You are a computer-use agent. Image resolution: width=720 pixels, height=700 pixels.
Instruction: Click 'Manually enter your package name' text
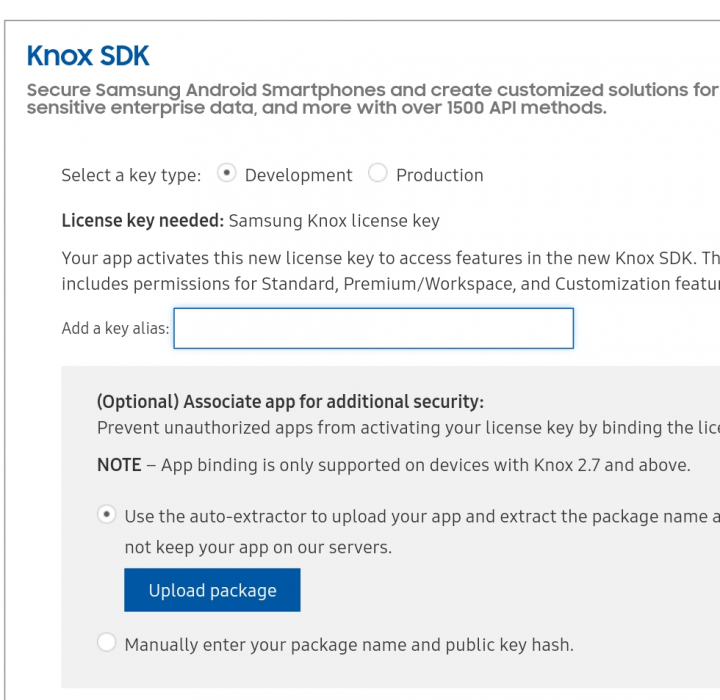click(349, 645)
